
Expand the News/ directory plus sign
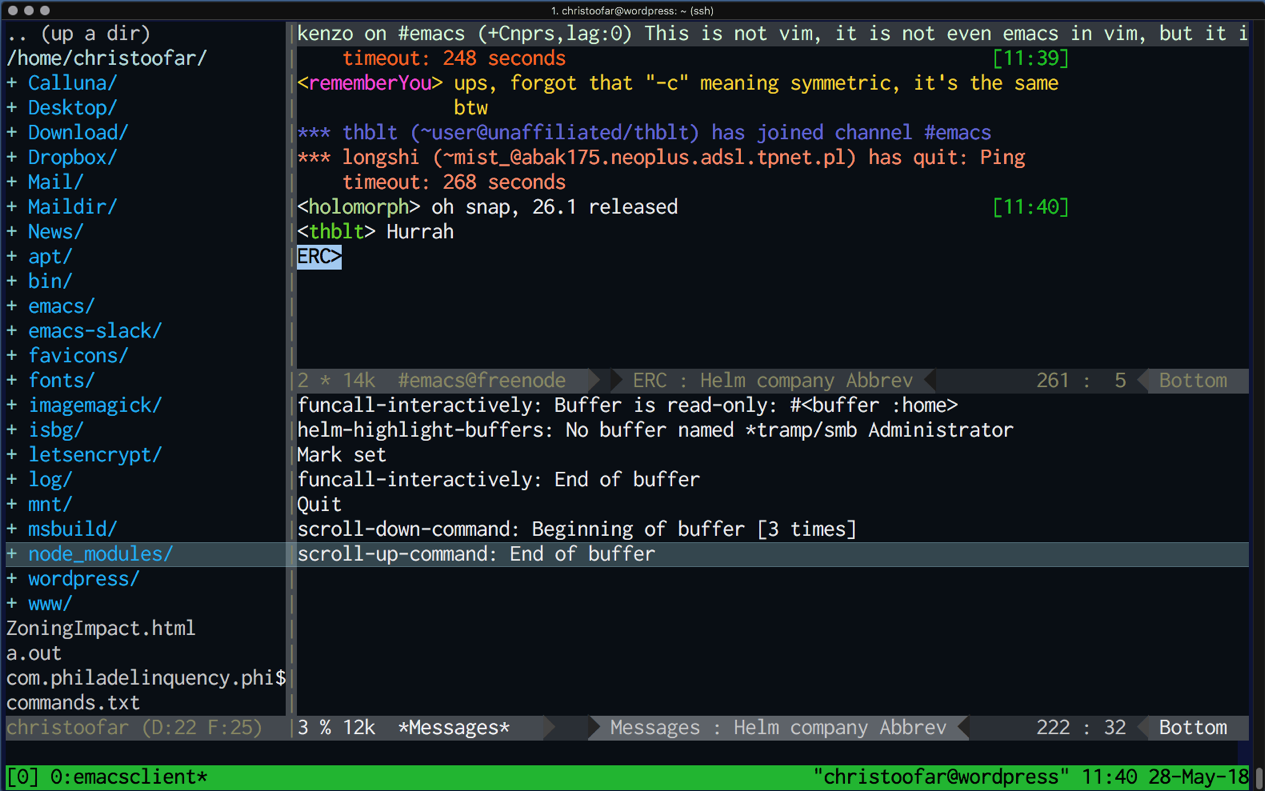[x=12, y=232]
